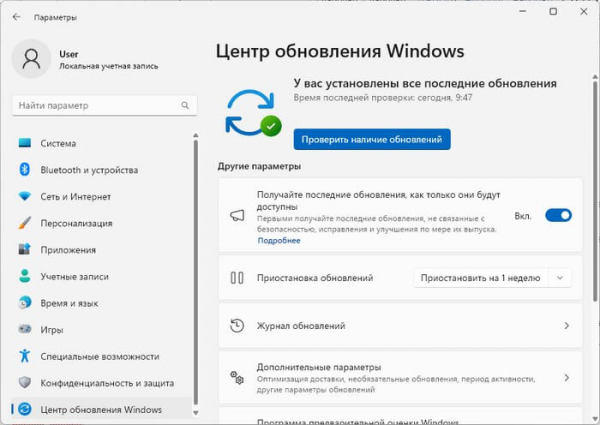Click the globe clock icon for Время и язык

[25, 303]
